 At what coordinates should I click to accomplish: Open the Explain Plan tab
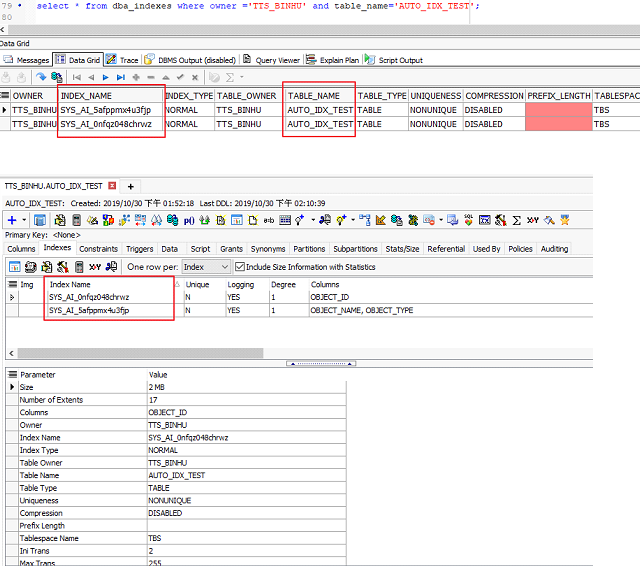(333, 60)
